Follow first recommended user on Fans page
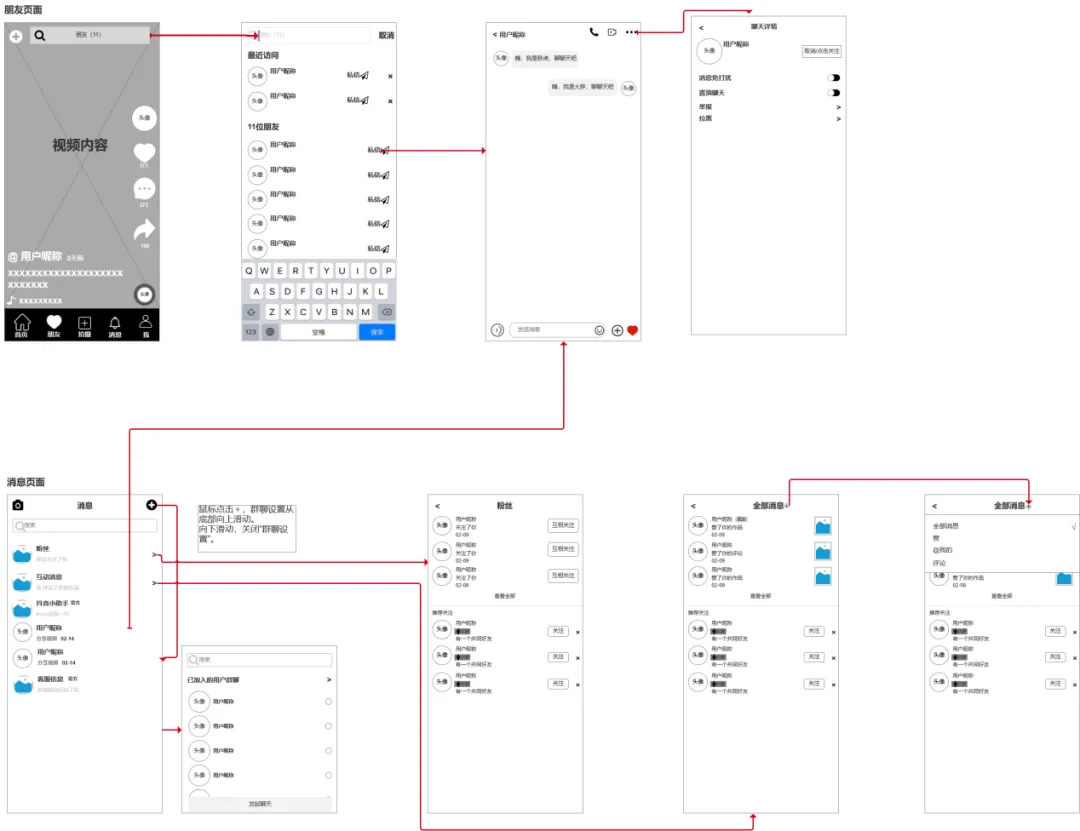The height and width of the screenshot is (831, 1080). click(x=558, y=631)
